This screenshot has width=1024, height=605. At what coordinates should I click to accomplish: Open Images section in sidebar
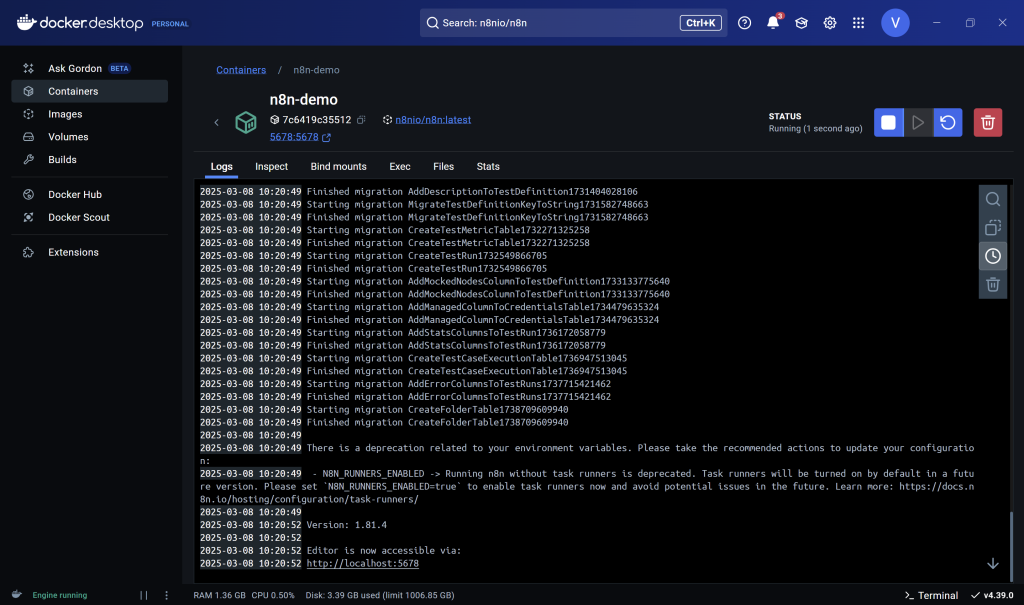point(89,114)
